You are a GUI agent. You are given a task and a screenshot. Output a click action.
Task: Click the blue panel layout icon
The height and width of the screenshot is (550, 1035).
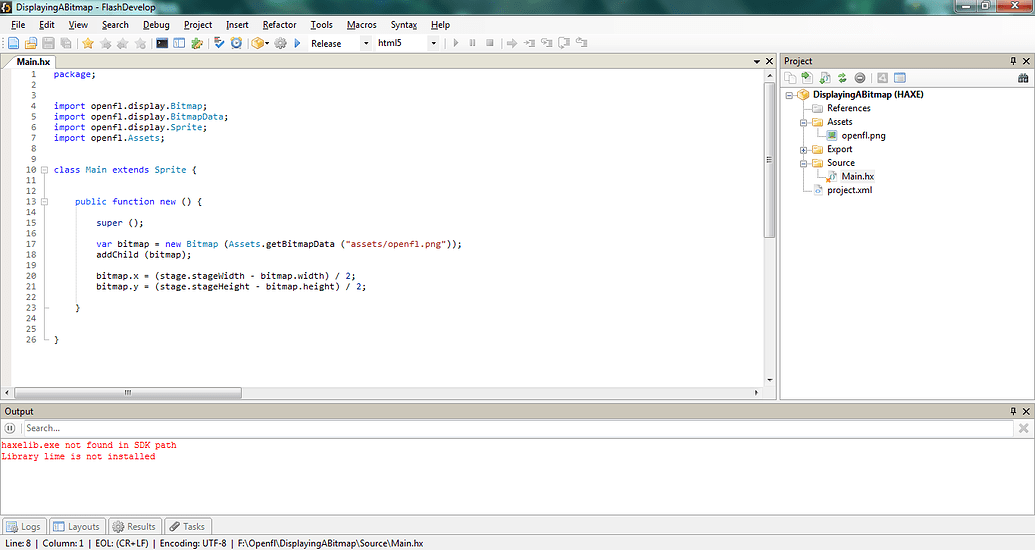pyautogui.click(x=179, y=43)
